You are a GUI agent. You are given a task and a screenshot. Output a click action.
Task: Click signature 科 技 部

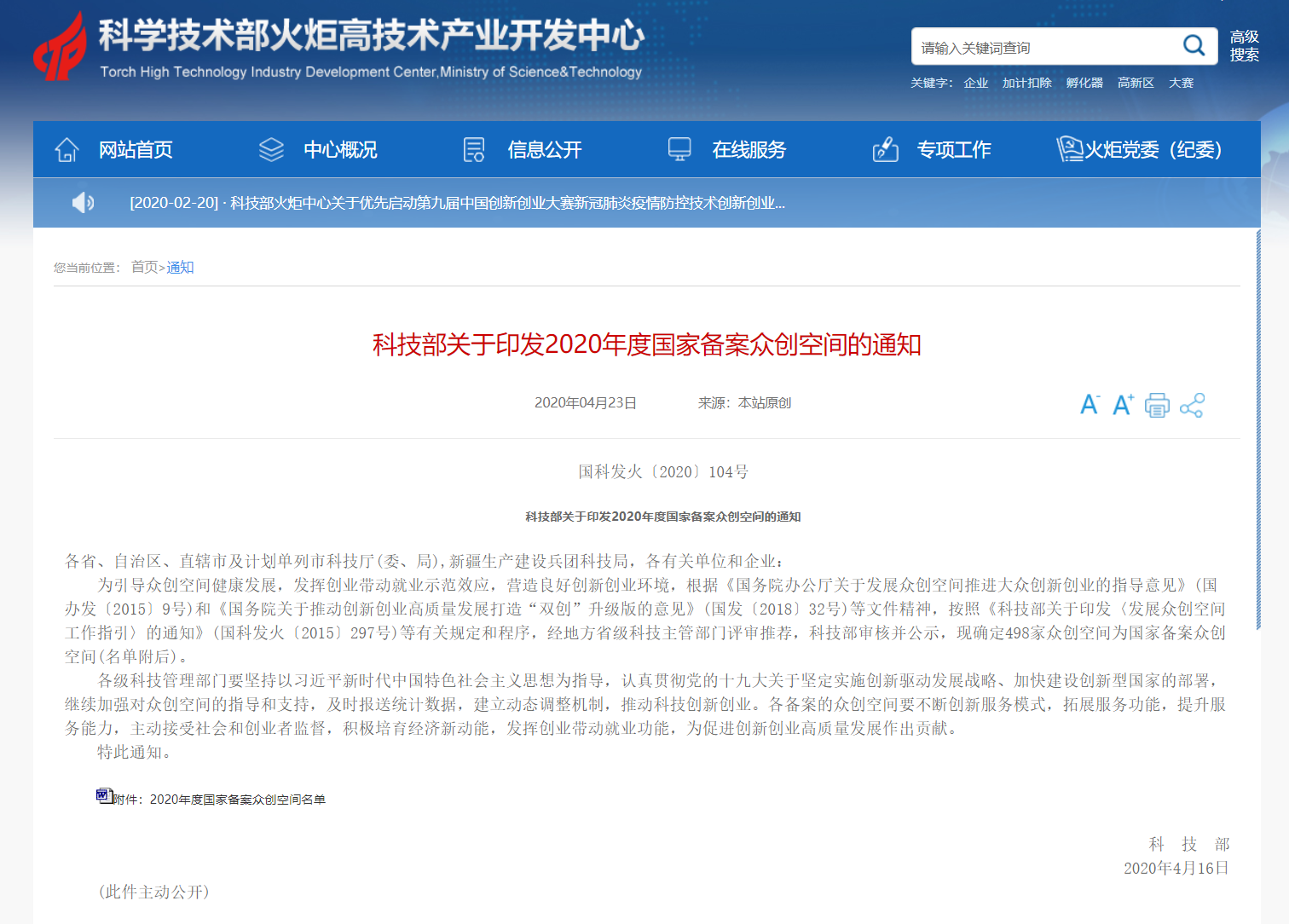click(1189, 844)
